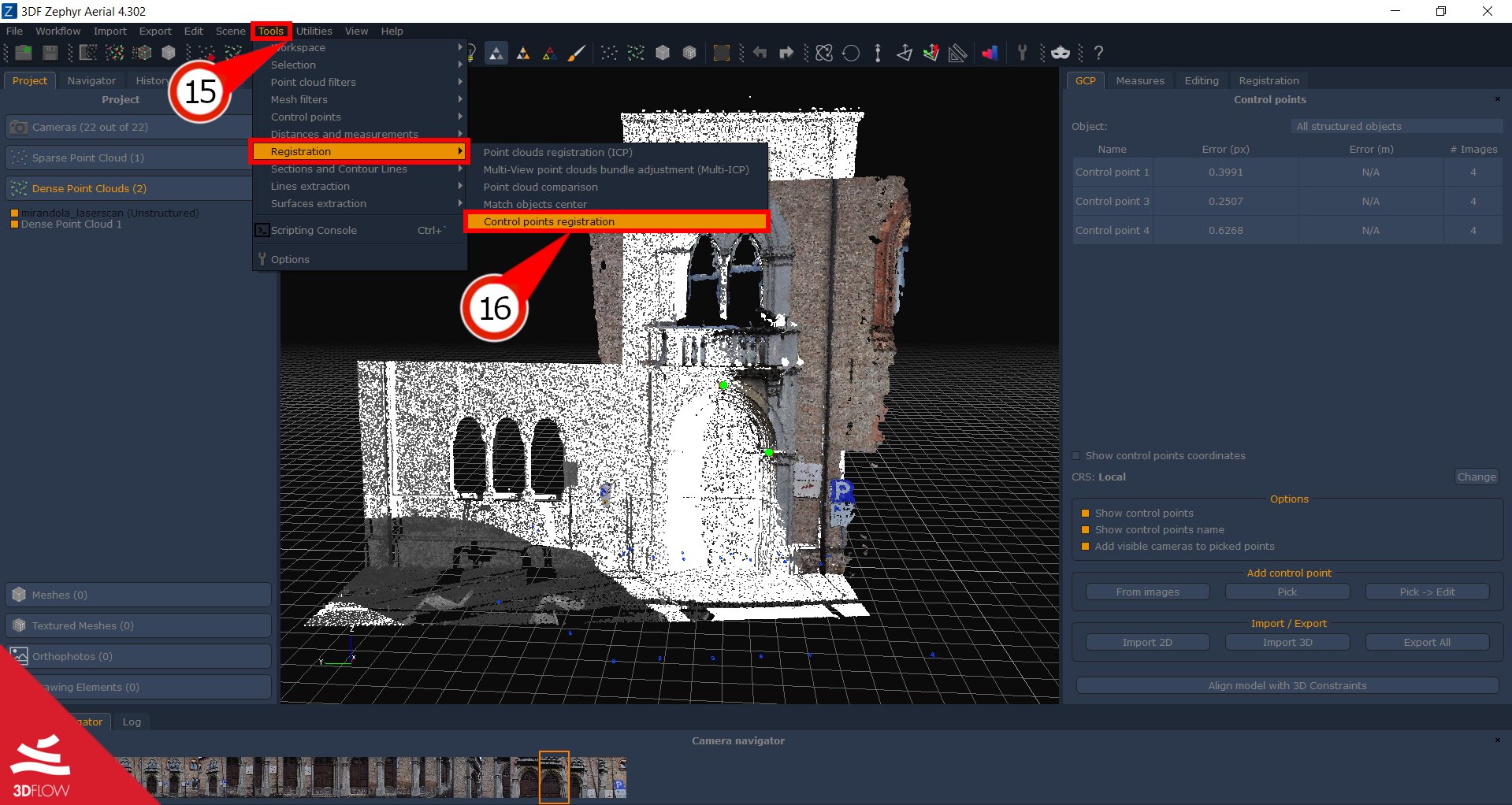Click the save project floppy disk icon
1512x805 pixels.
pos(50,53)
